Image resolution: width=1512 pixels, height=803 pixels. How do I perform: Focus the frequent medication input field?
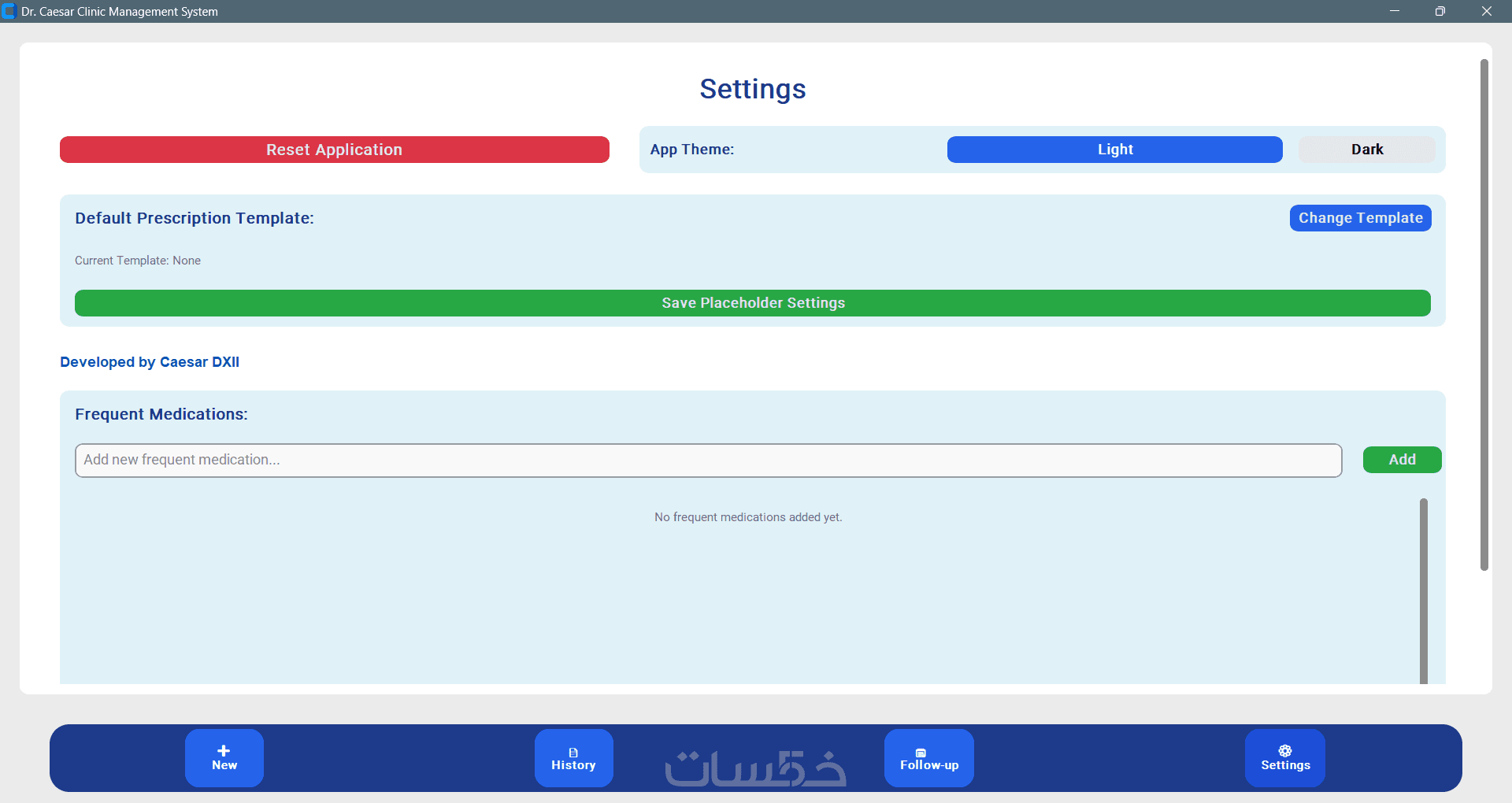pyautogui.click(x=709, y=461)
